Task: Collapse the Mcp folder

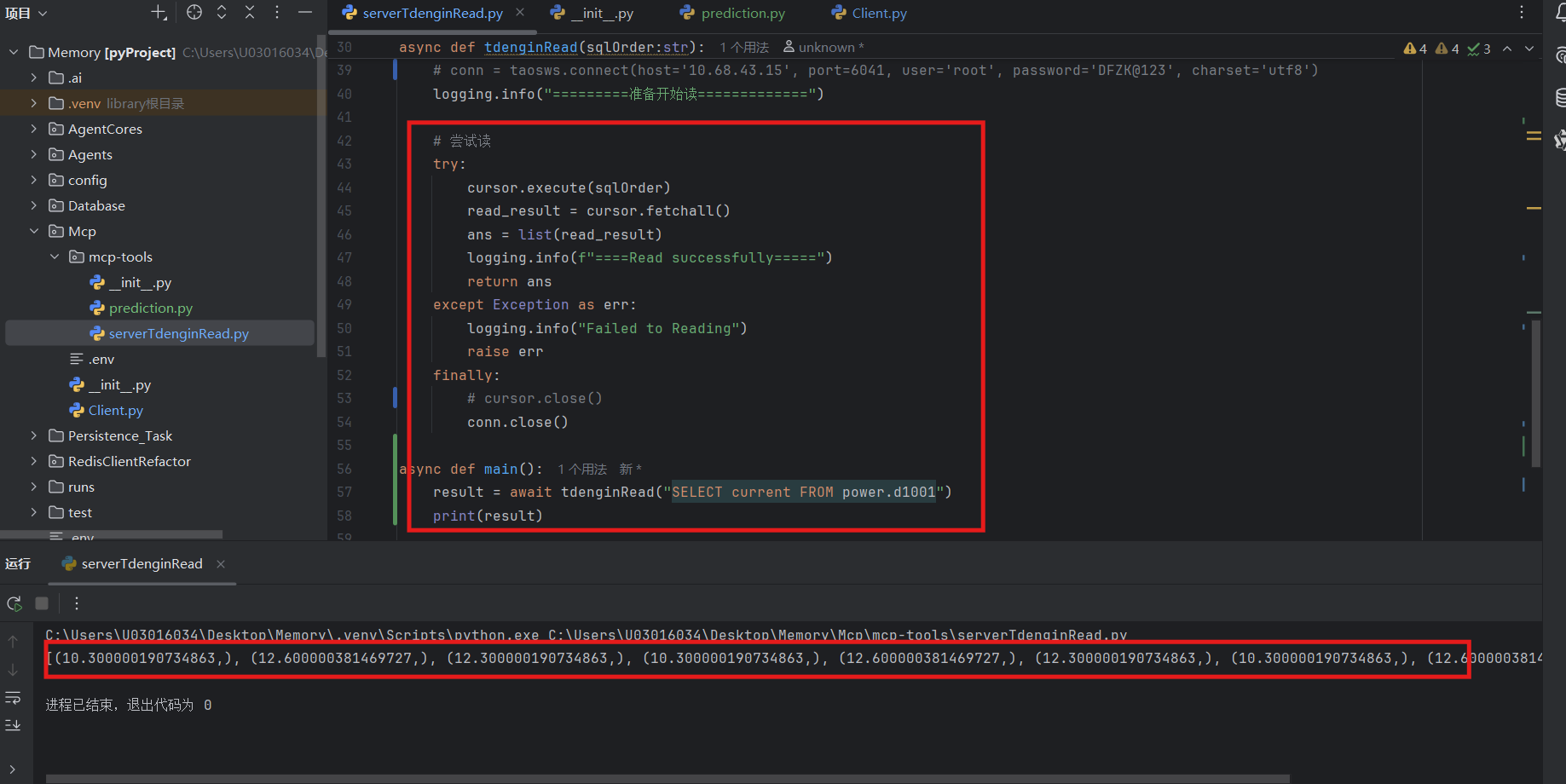Action: pyautogui.click(x=34, y=231)
